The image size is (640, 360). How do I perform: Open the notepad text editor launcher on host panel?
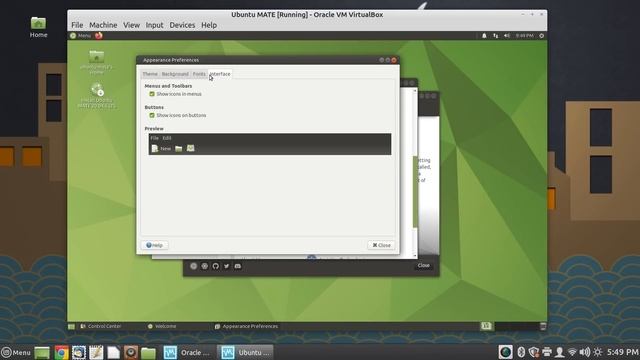coord(96,352)
